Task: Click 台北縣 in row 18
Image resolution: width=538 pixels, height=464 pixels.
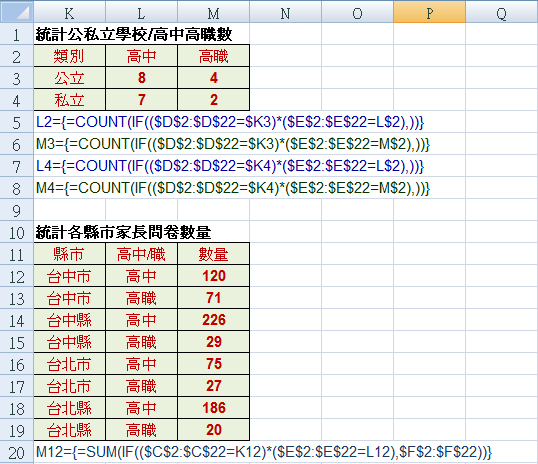Action: tap(69, 408)
